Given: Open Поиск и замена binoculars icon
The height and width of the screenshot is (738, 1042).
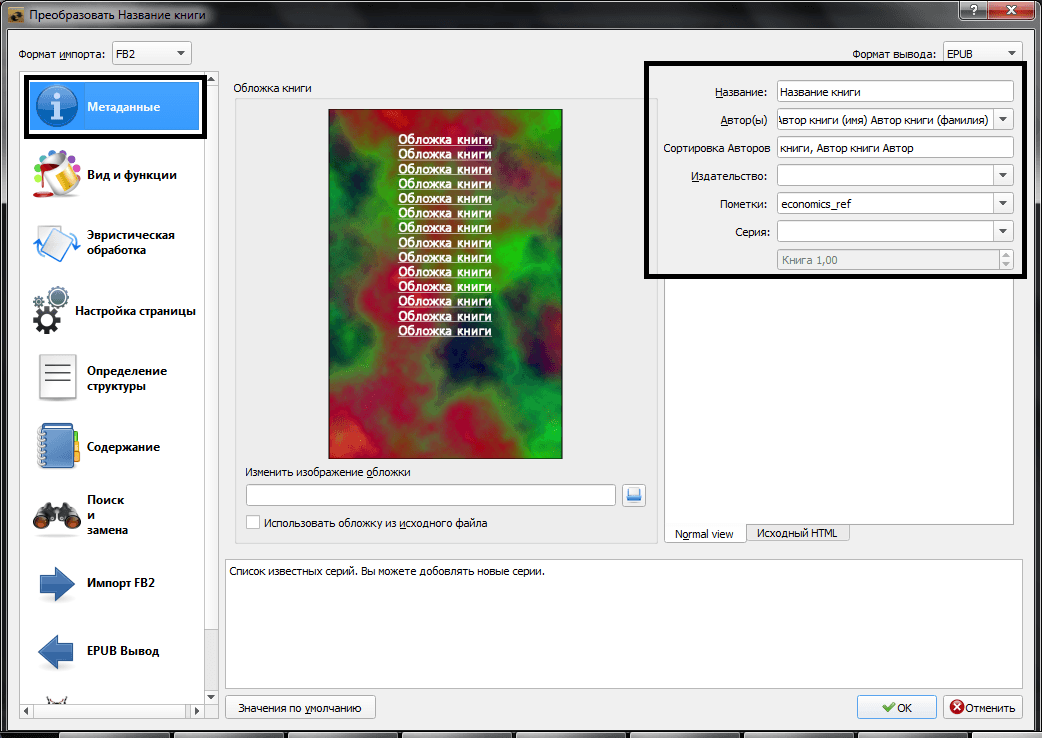Looking at the screenshot, I should coord(57,515).
